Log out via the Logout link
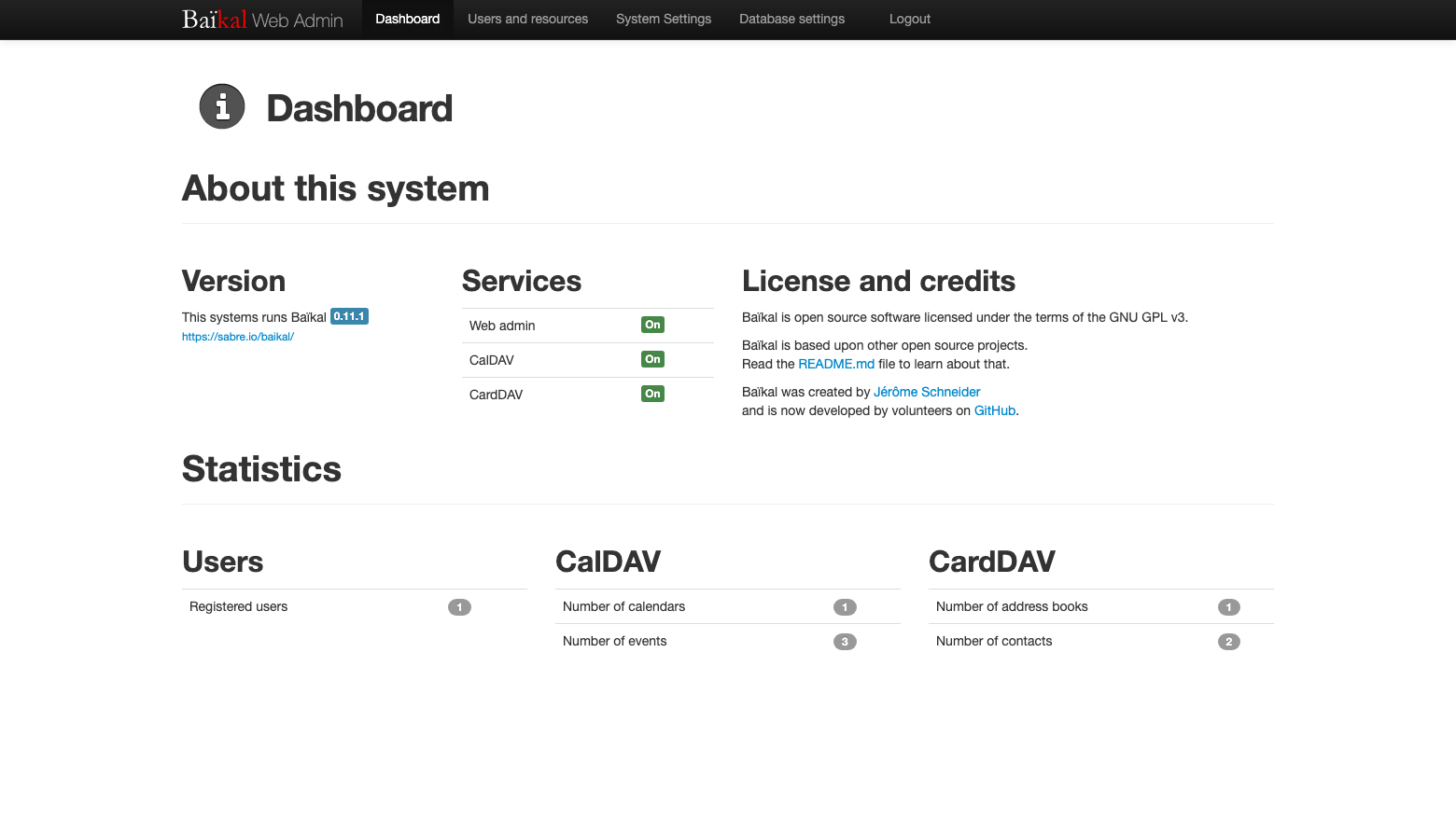The width and height of the screenshot is (1456, 819). click(x=910, y=19)
